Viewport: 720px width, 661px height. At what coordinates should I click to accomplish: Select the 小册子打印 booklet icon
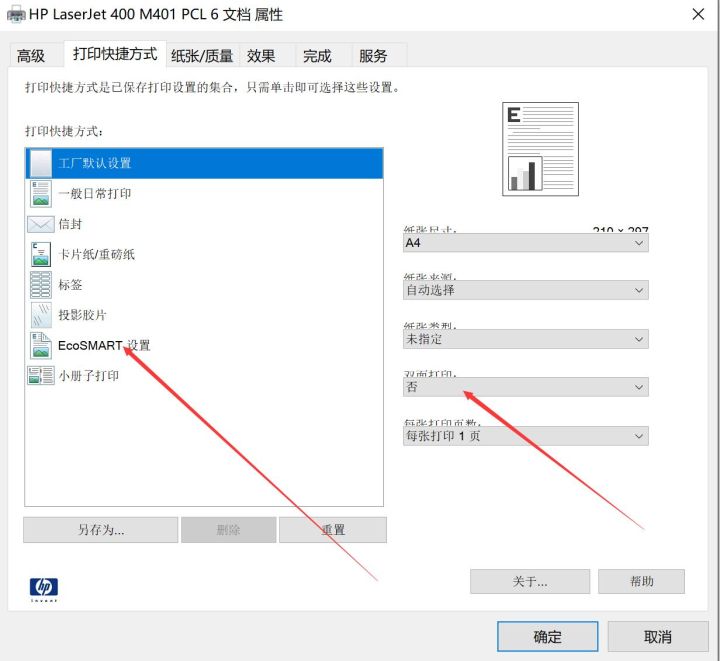pos(41,376)
